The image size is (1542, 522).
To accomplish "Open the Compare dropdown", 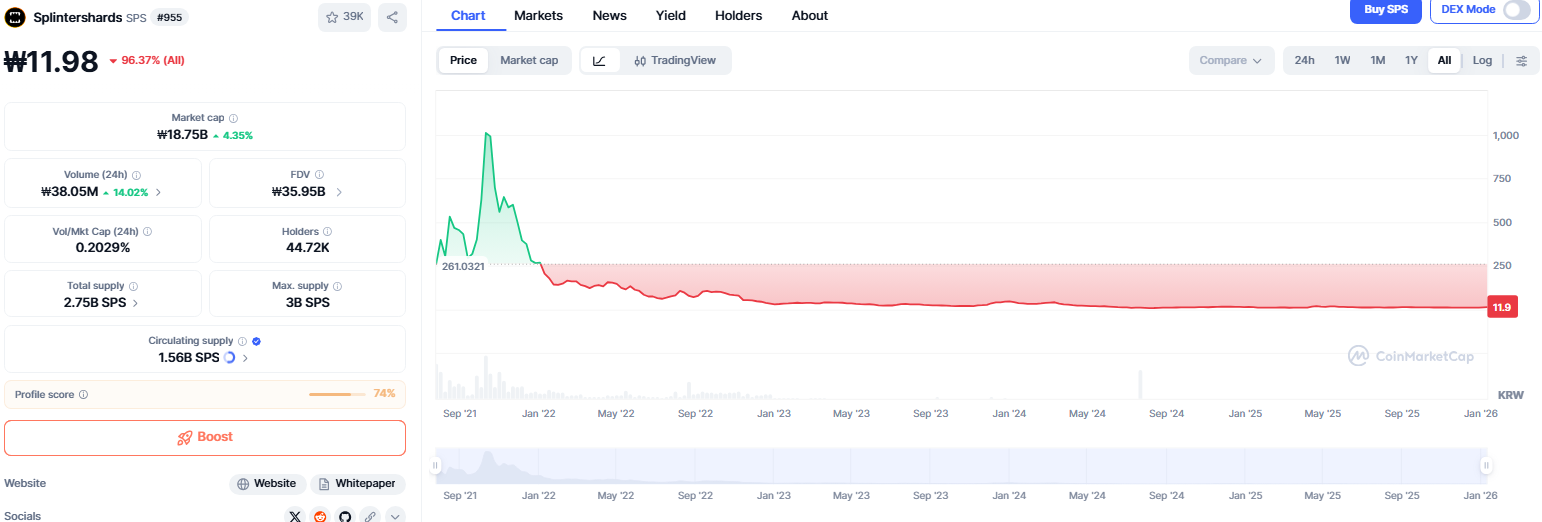I will pos(1231,60).
